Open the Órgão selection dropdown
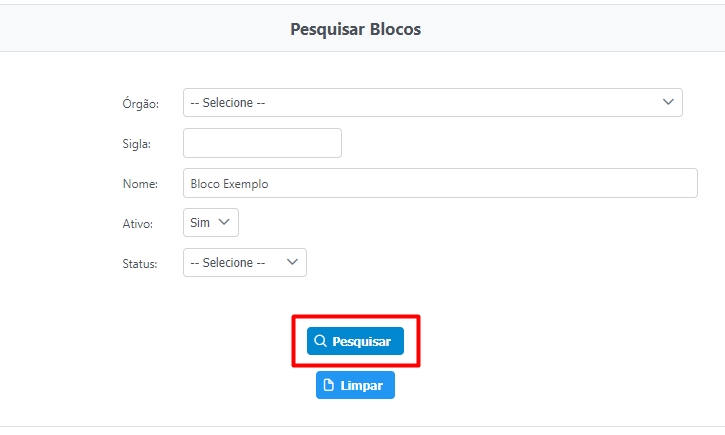 432,103
